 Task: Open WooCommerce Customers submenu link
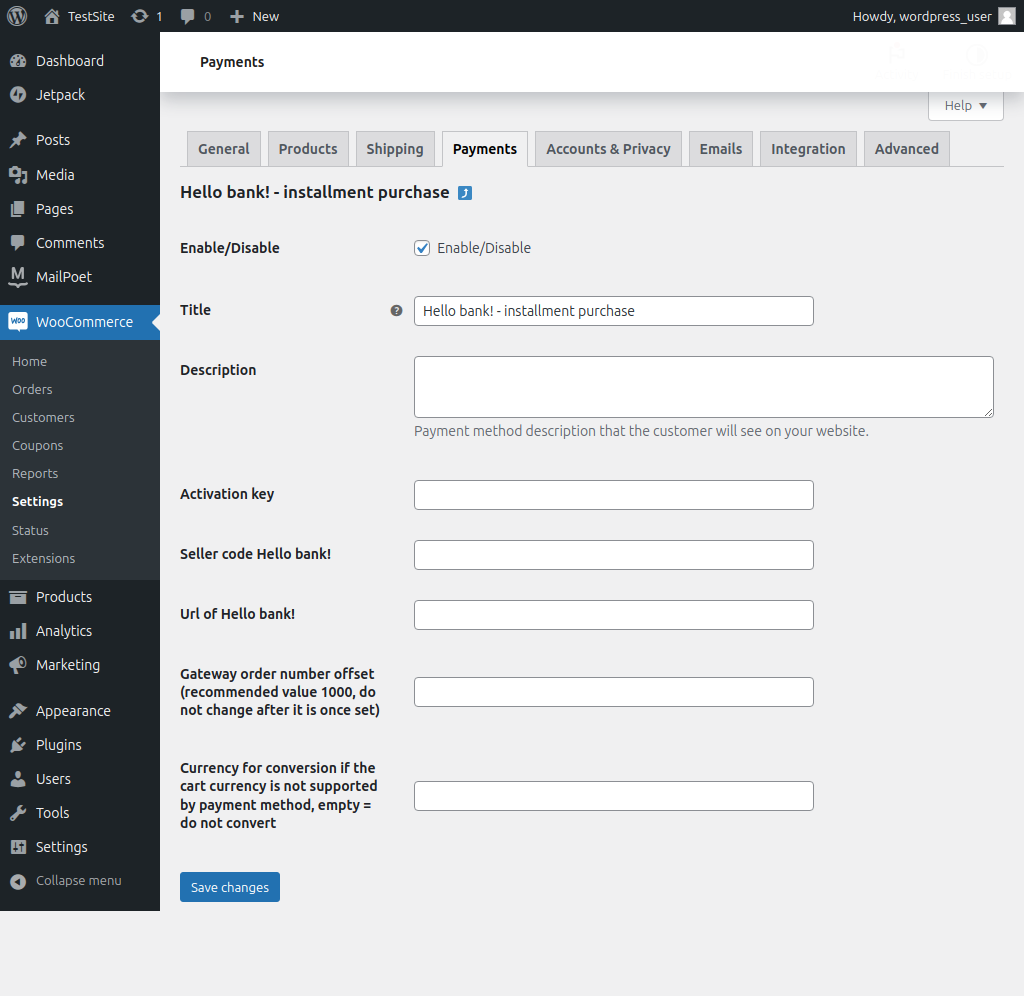pyautogui.click(x=43, y=417)
